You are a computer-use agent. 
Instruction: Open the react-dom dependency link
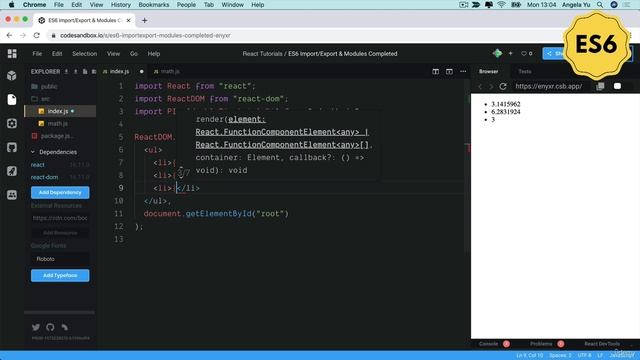pyautogui.click(x=44, y=177)
